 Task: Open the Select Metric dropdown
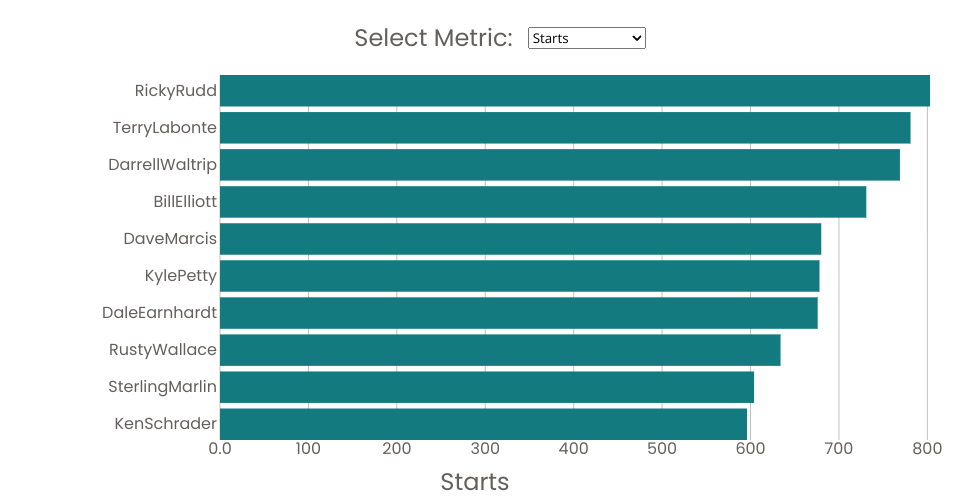click(x=587, y=38)
